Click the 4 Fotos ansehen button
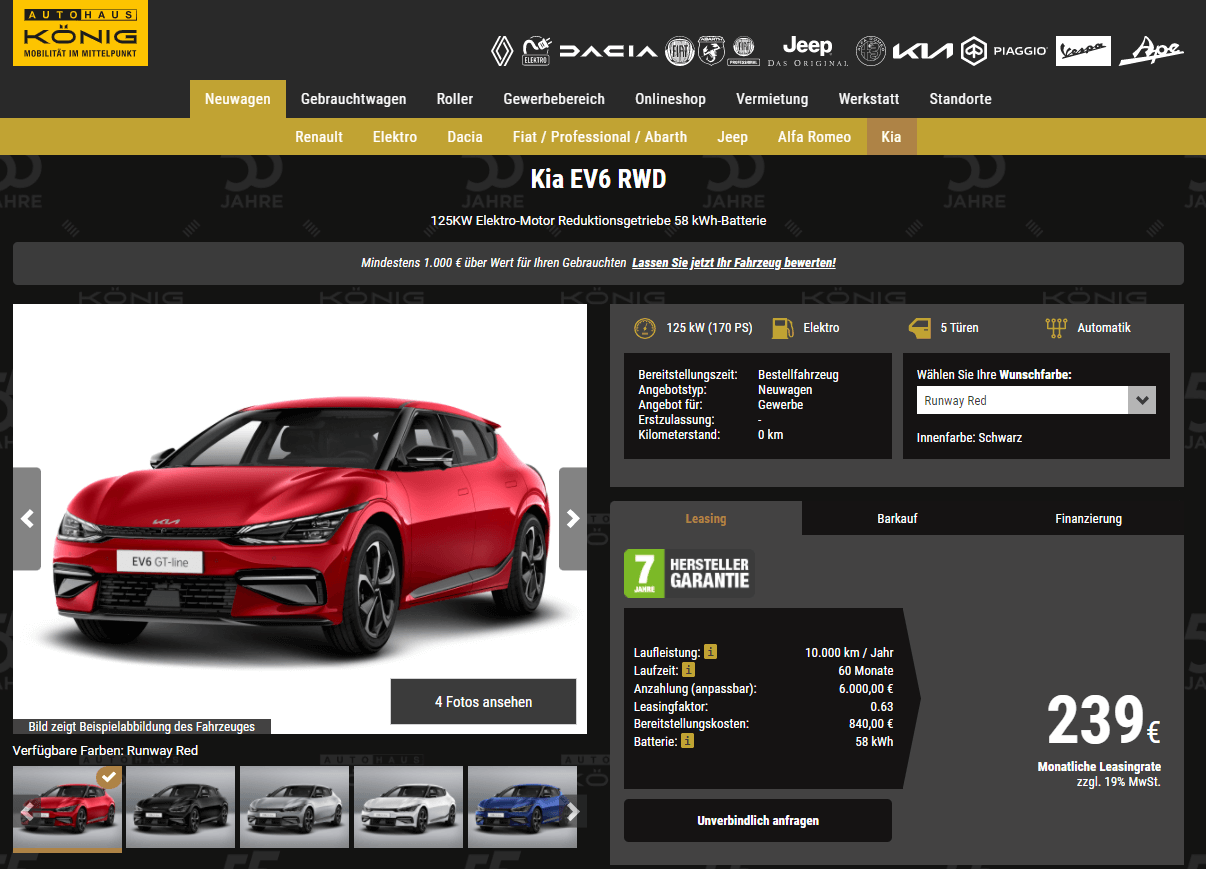The width and height of the screenshot is (1206, 869). pyautogui.click(x=483, y=702)
